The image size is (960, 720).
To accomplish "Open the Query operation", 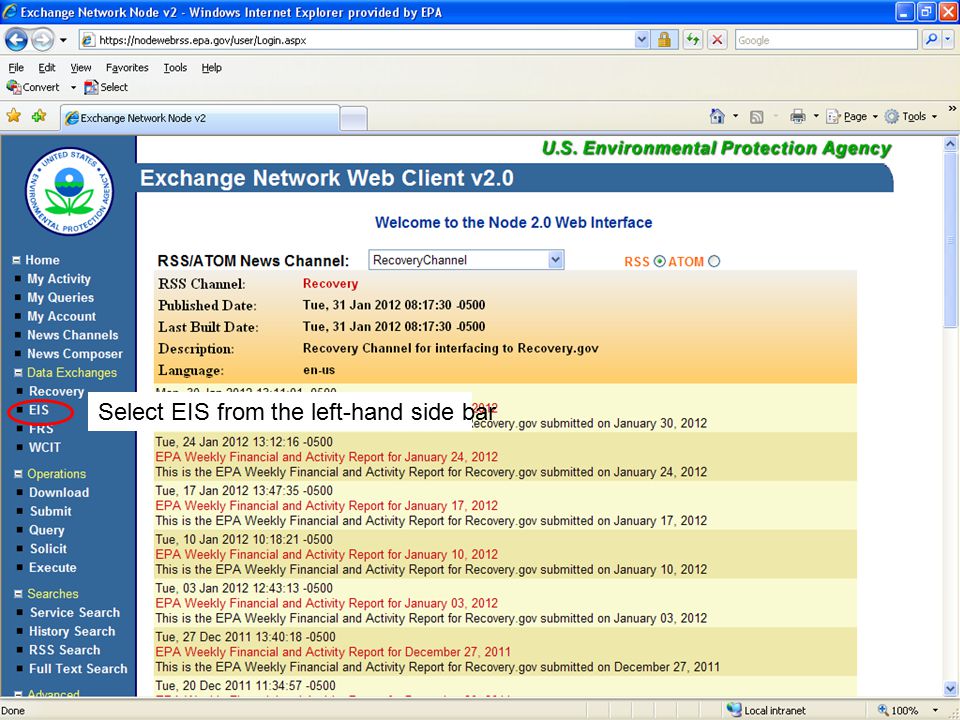I will tap(47, 530).
